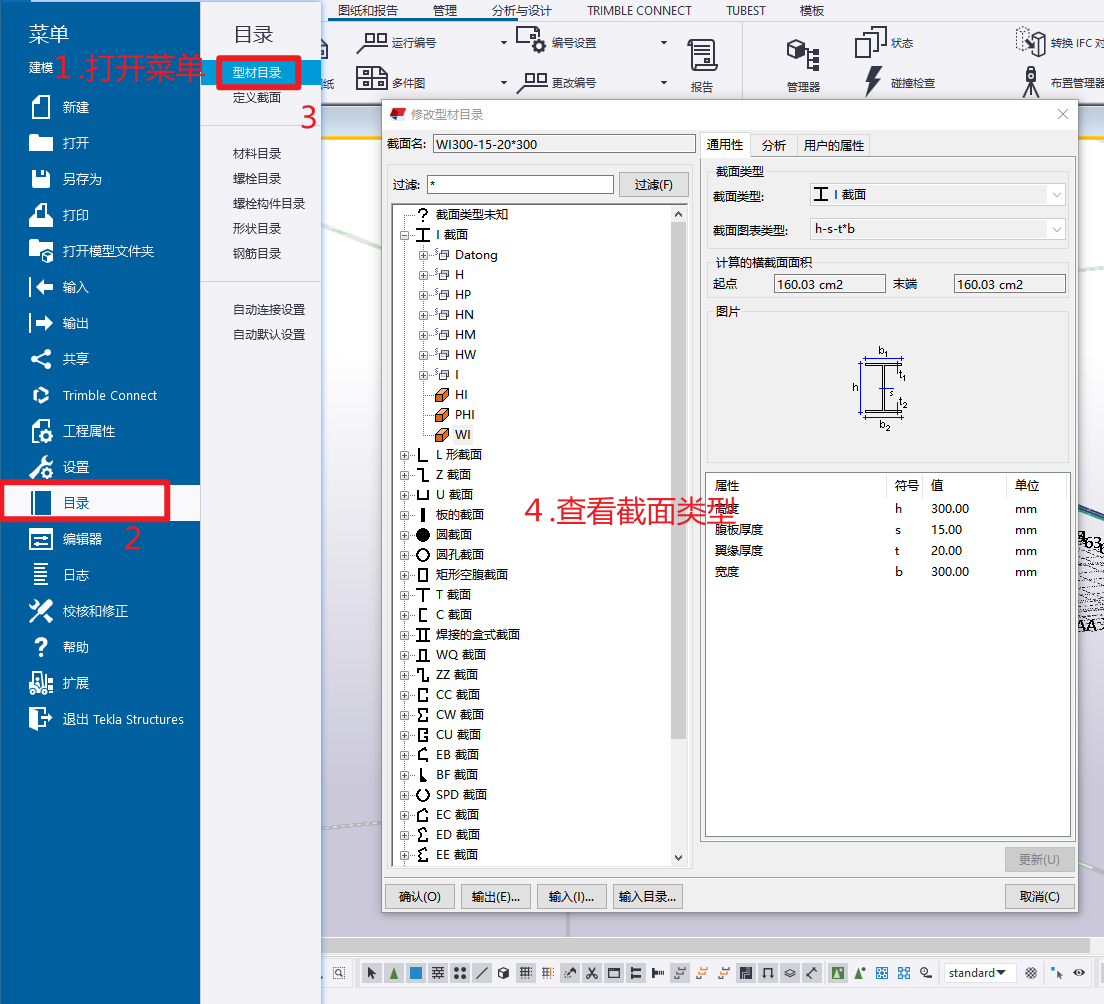Viewport: 1104px width, 1004px height.
Task: Open the 打开 folder icon in menu
Action: point(41,143)
